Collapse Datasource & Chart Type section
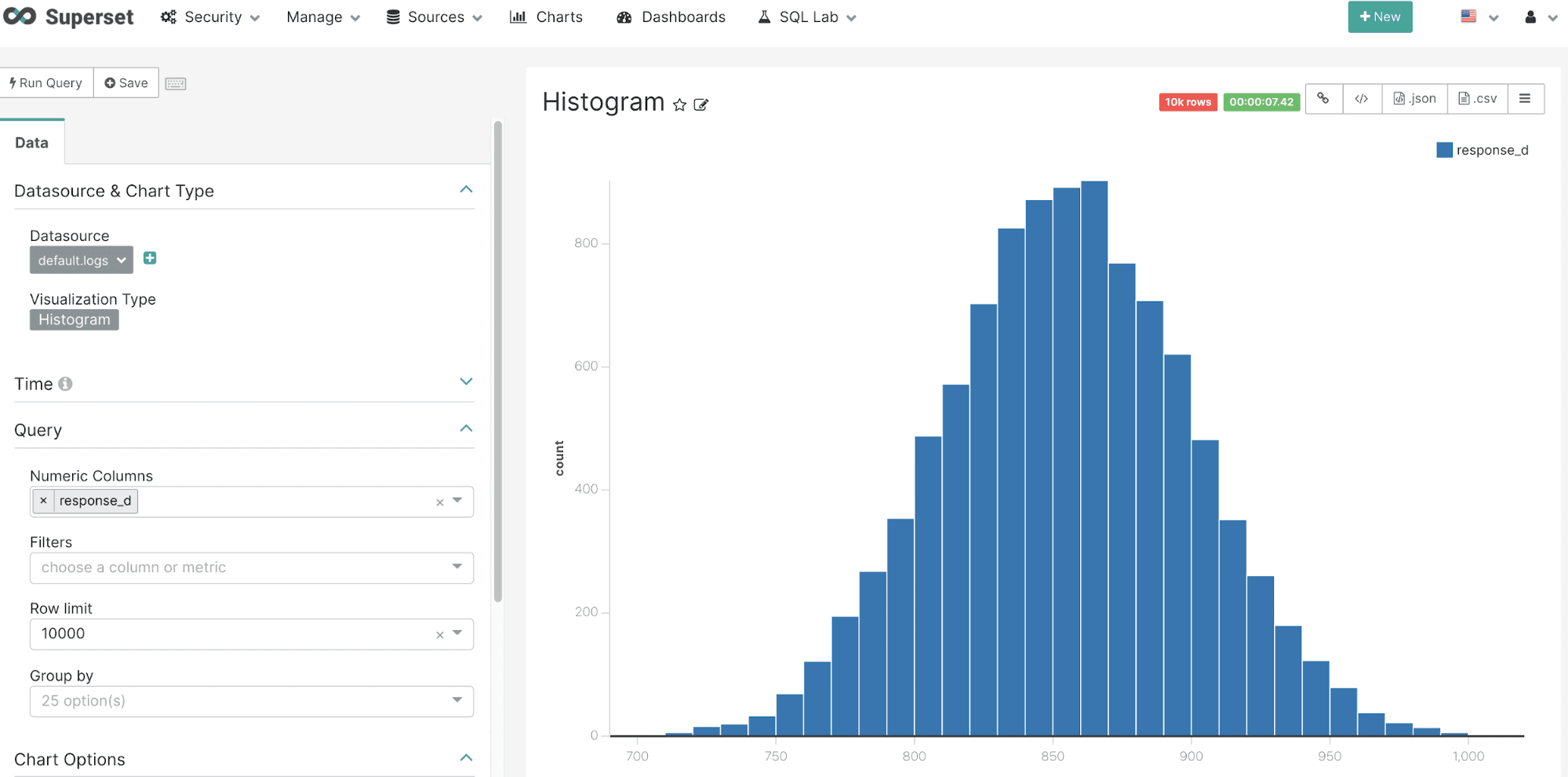This screenshot has width=1568, height=777. [x=466, y=190]
